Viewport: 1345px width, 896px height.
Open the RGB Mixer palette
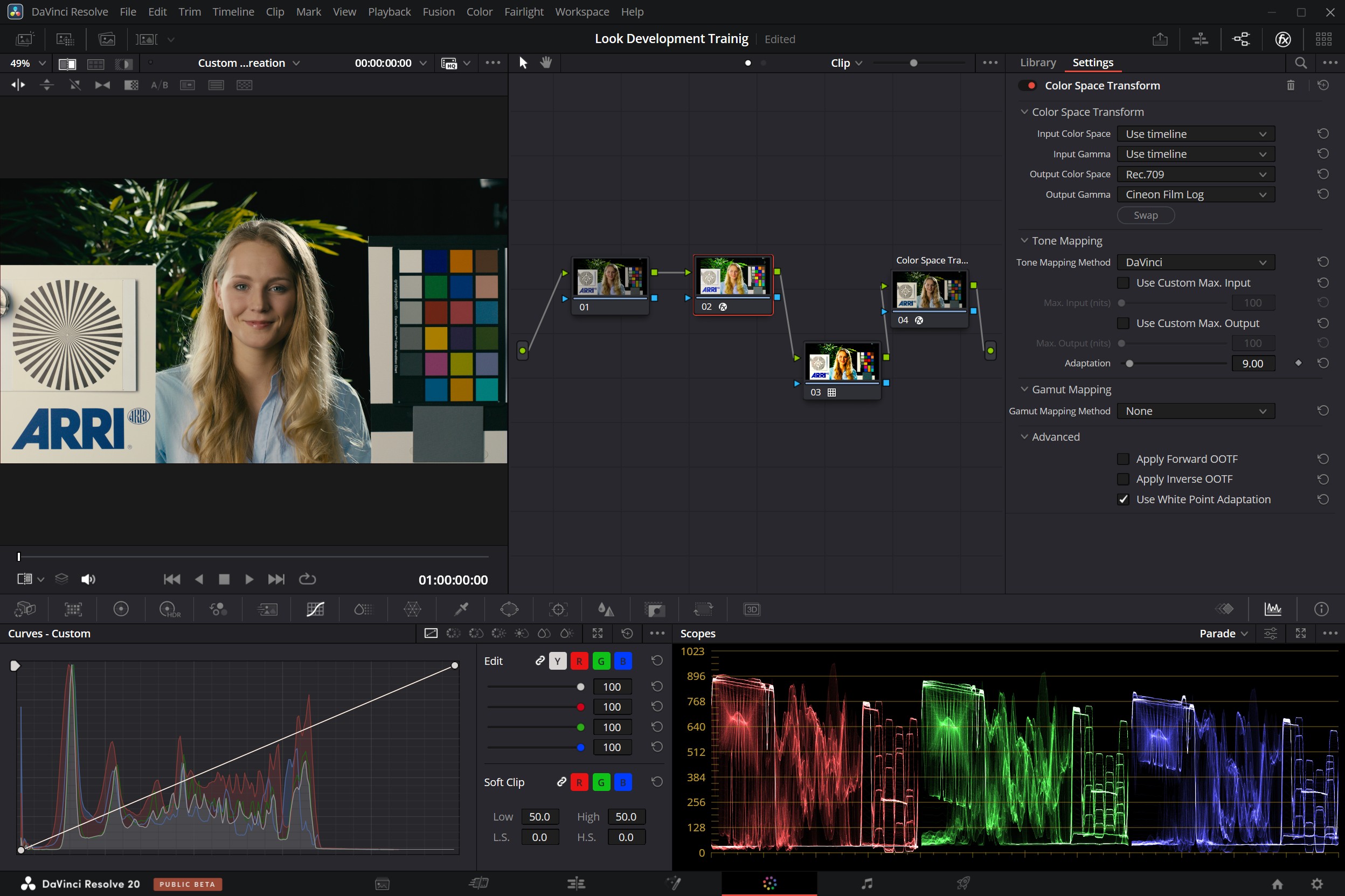218,609
